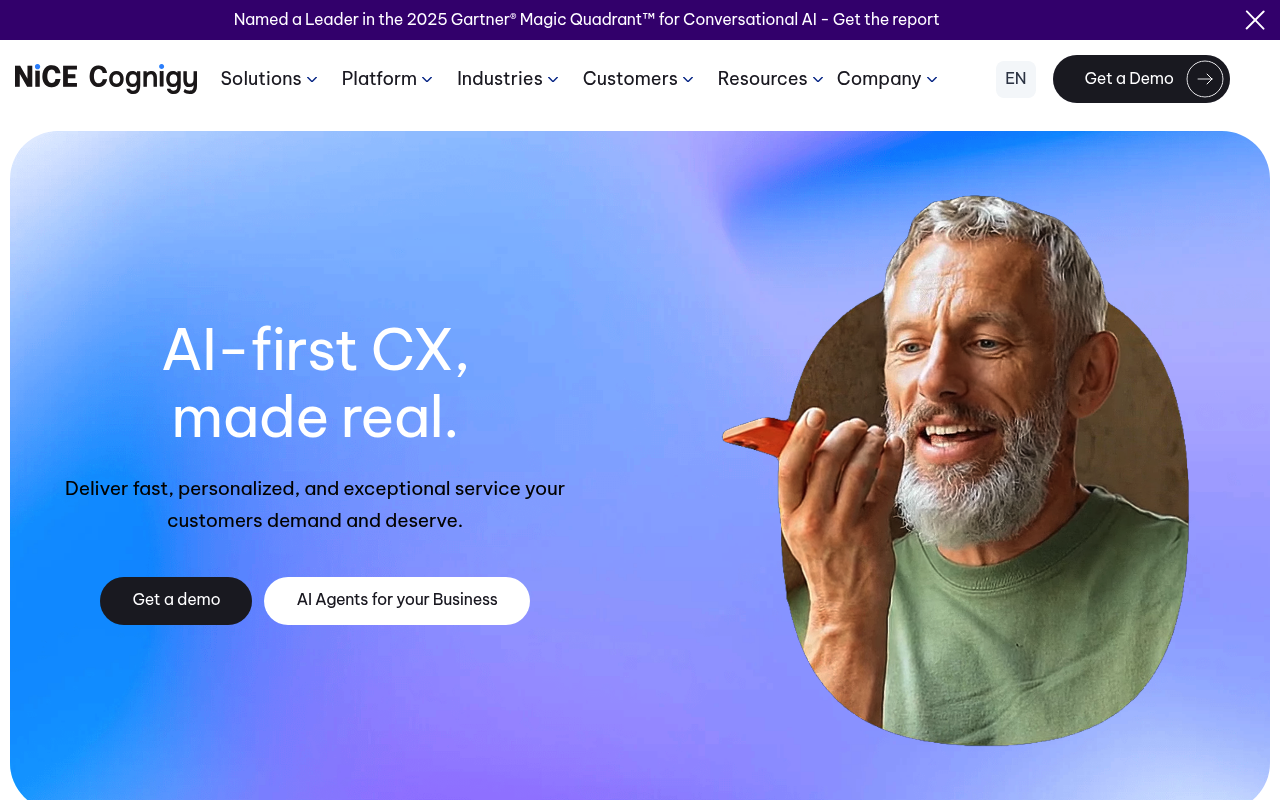Viewport: 1280px width, 800px height.
Task: Close the Gartner announcement banner
Action: pyautogui.click(x=1255, y=20)
